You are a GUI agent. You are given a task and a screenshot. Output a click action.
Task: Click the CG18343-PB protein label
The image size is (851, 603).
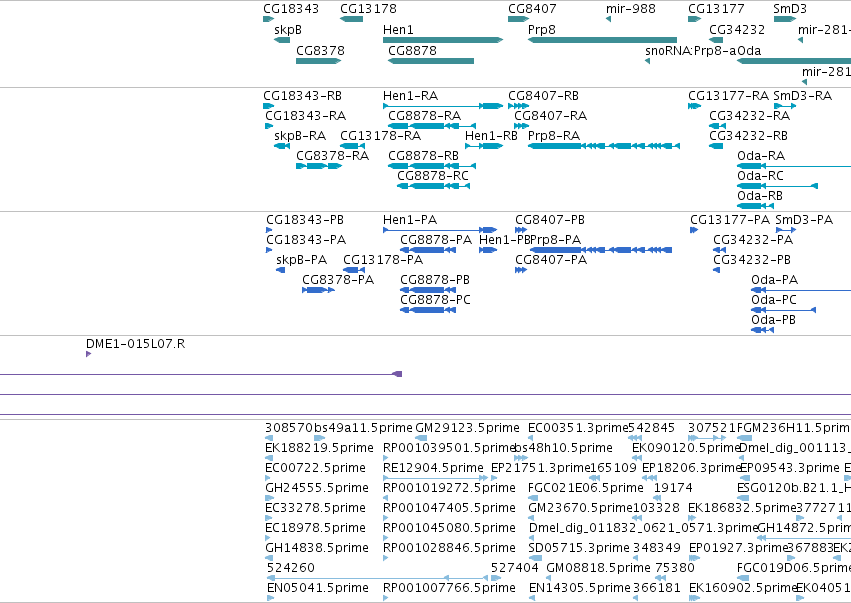click(304, 220)
